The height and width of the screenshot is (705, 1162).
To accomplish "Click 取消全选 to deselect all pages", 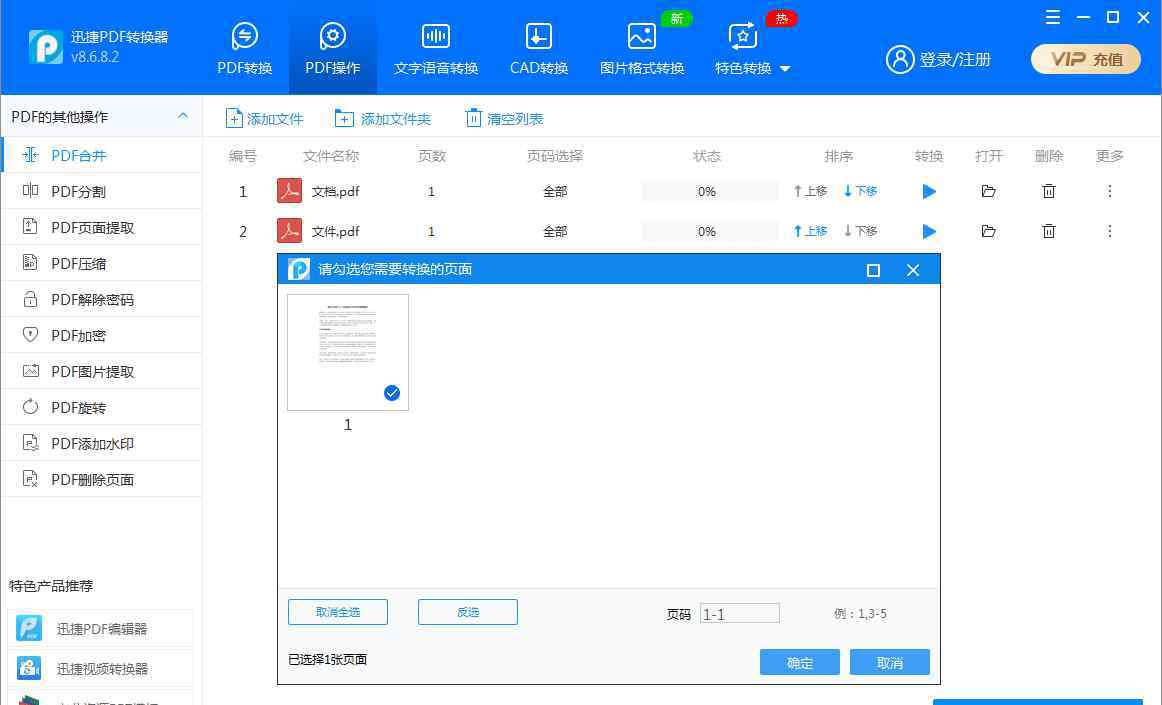I will point(337,612).
